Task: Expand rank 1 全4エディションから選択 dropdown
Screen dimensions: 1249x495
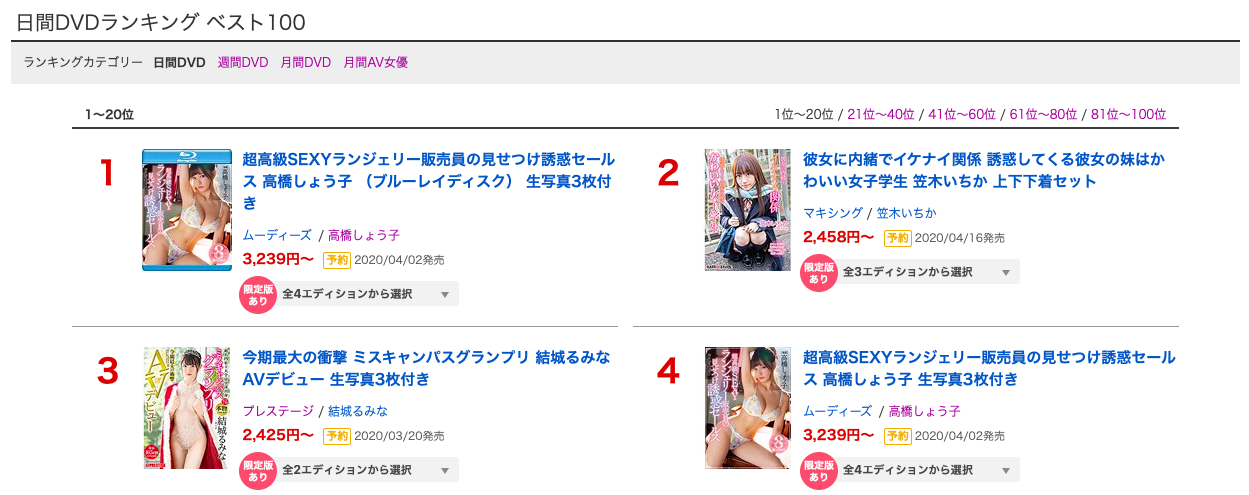Action: (x=366, y=294)
